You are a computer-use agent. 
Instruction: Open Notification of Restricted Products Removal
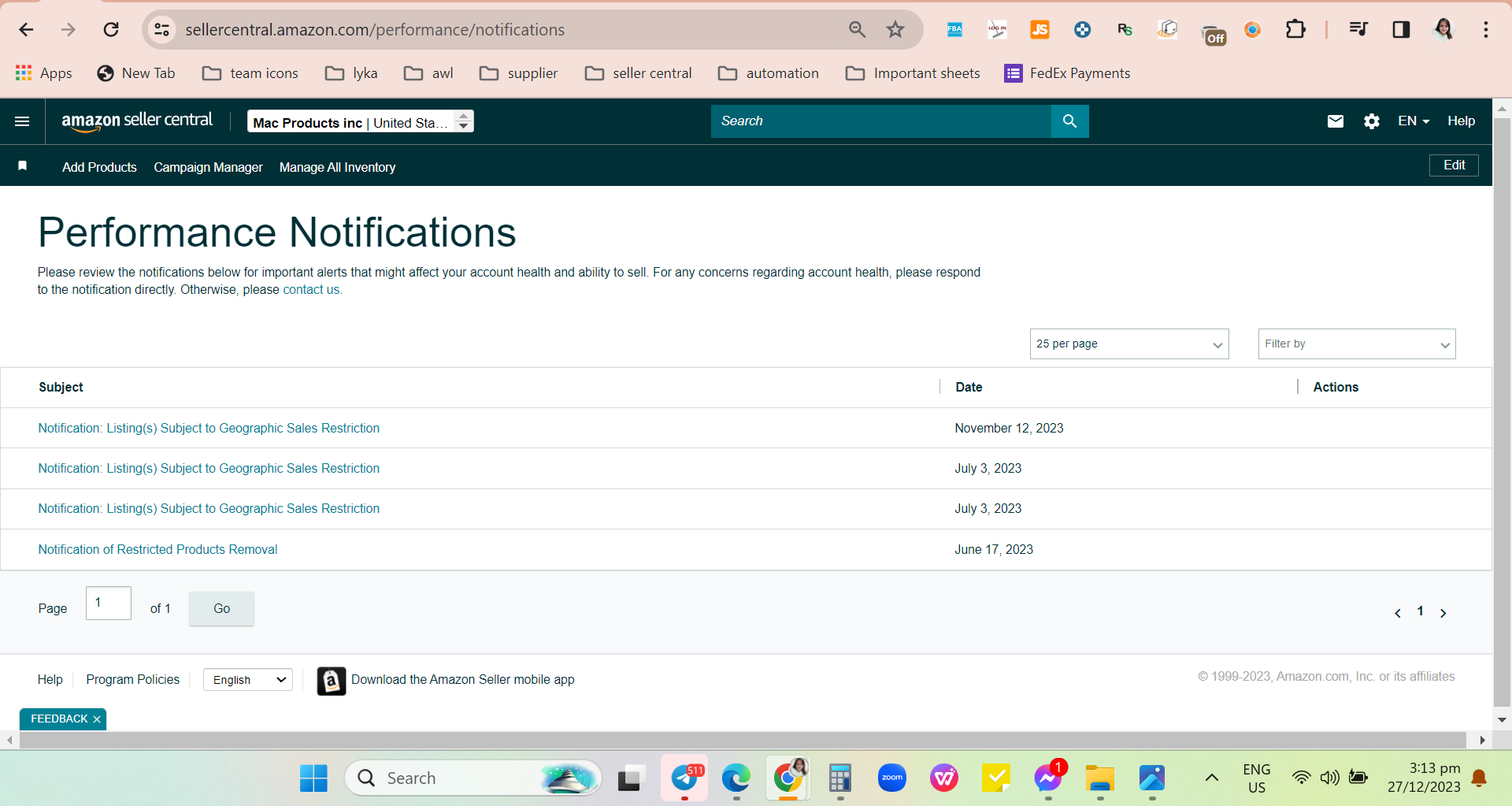click(157, 549)
